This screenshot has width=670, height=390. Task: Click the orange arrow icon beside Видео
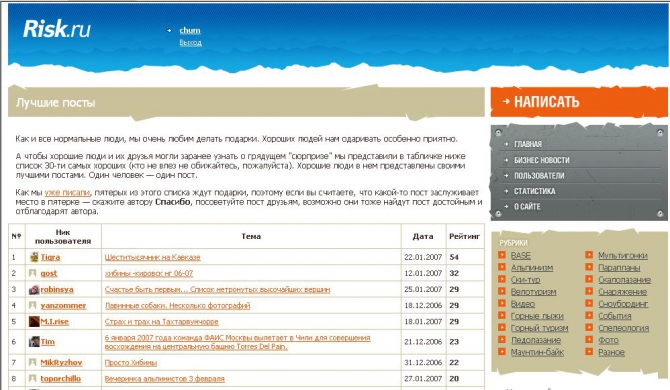click(502, 303)
